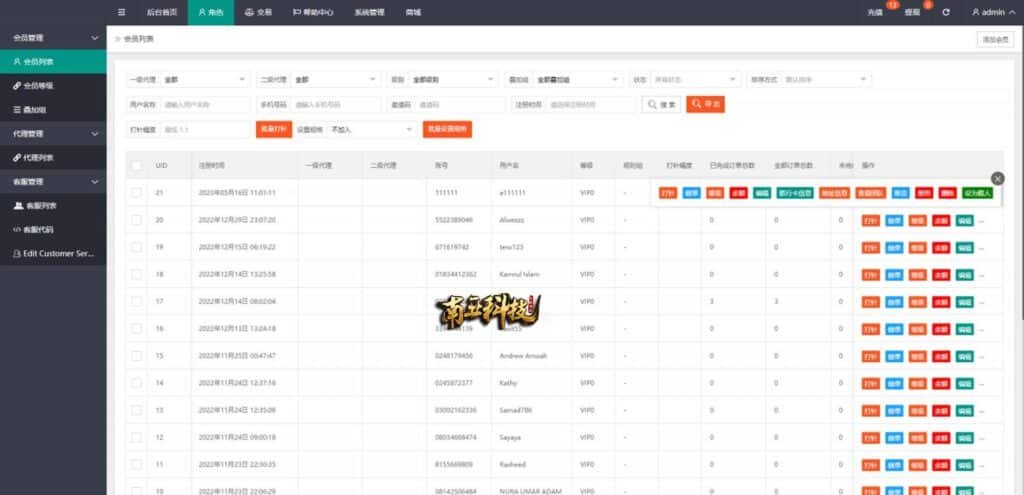Open 客服列表 in the sidebar
1024x495 pixels.
click(x=40, y=205)
